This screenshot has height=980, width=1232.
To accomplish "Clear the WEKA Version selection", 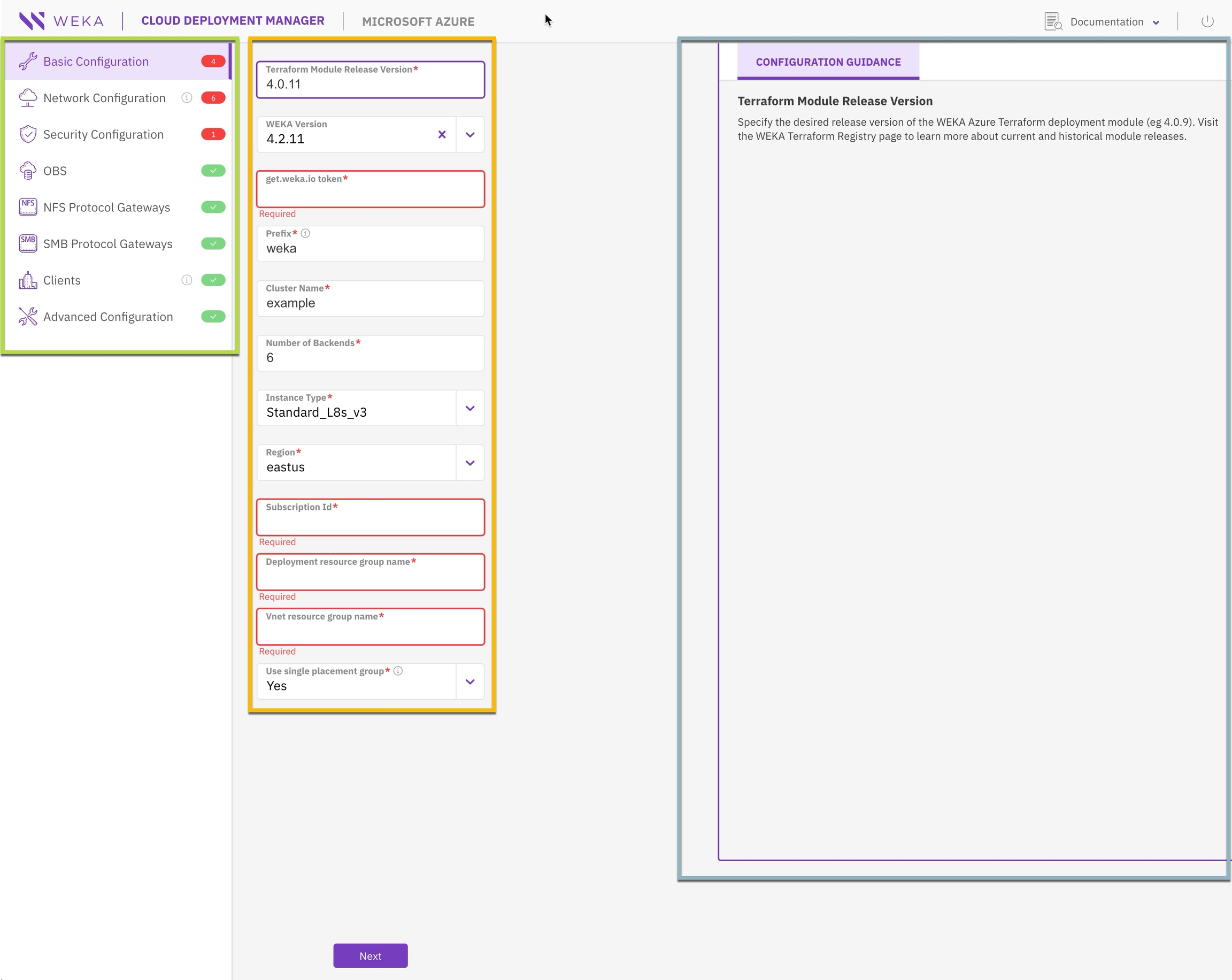I will (x=442, y=134).
